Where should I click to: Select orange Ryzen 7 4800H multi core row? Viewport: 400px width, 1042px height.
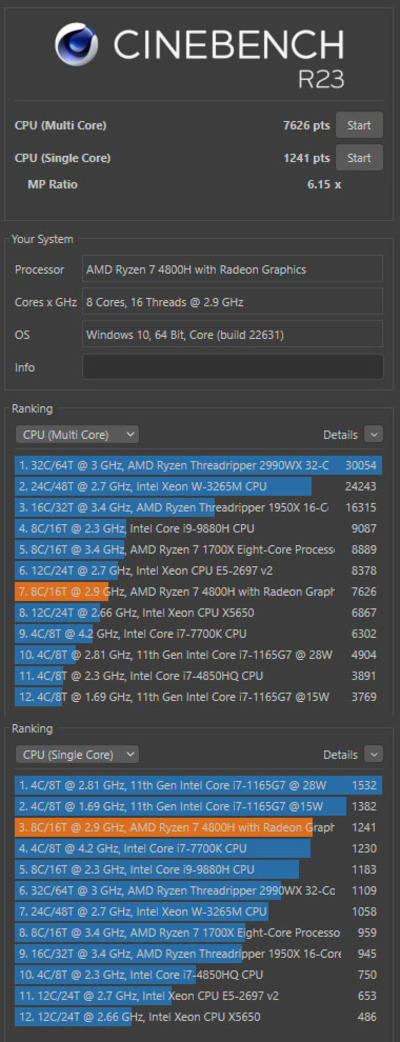(199, 591)
